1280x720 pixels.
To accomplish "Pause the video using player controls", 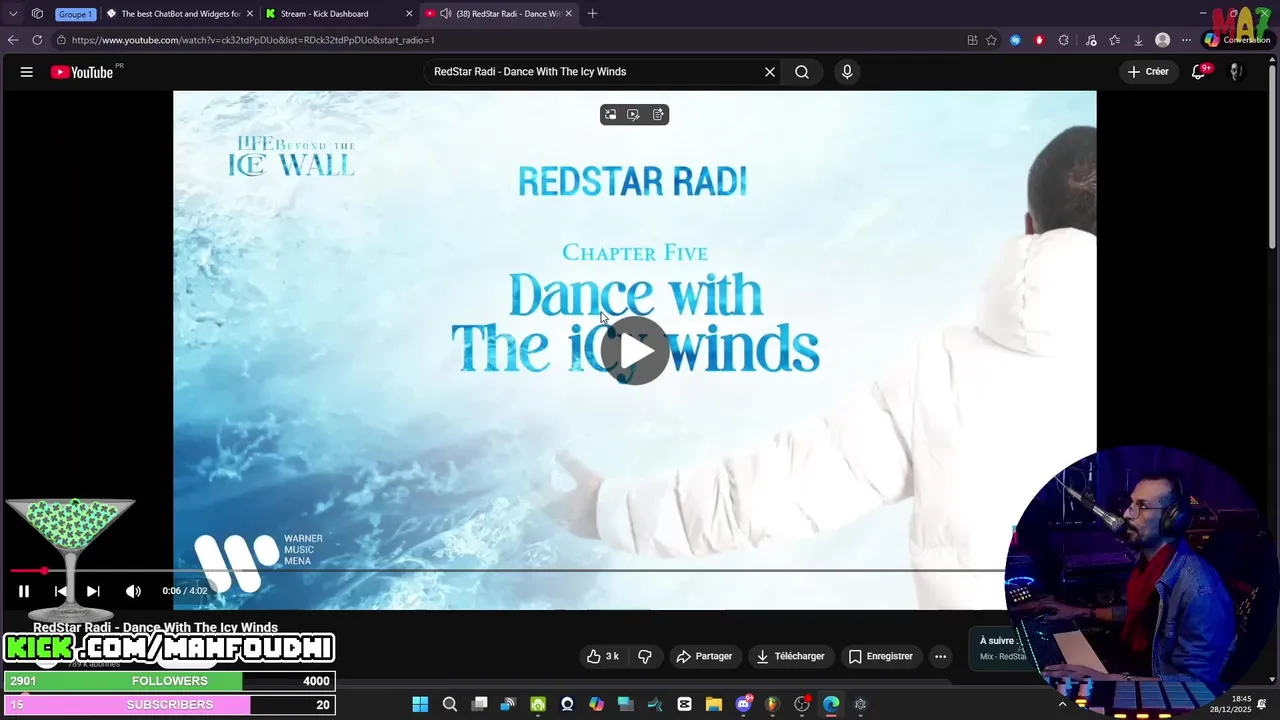I will click(24, 591).
